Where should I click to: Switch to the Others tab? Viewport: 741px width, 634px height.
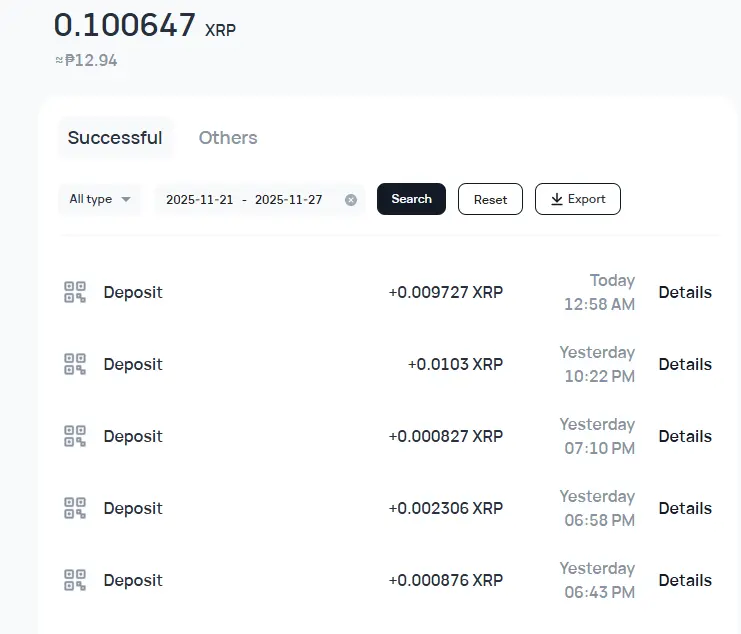tap(228, 138)
